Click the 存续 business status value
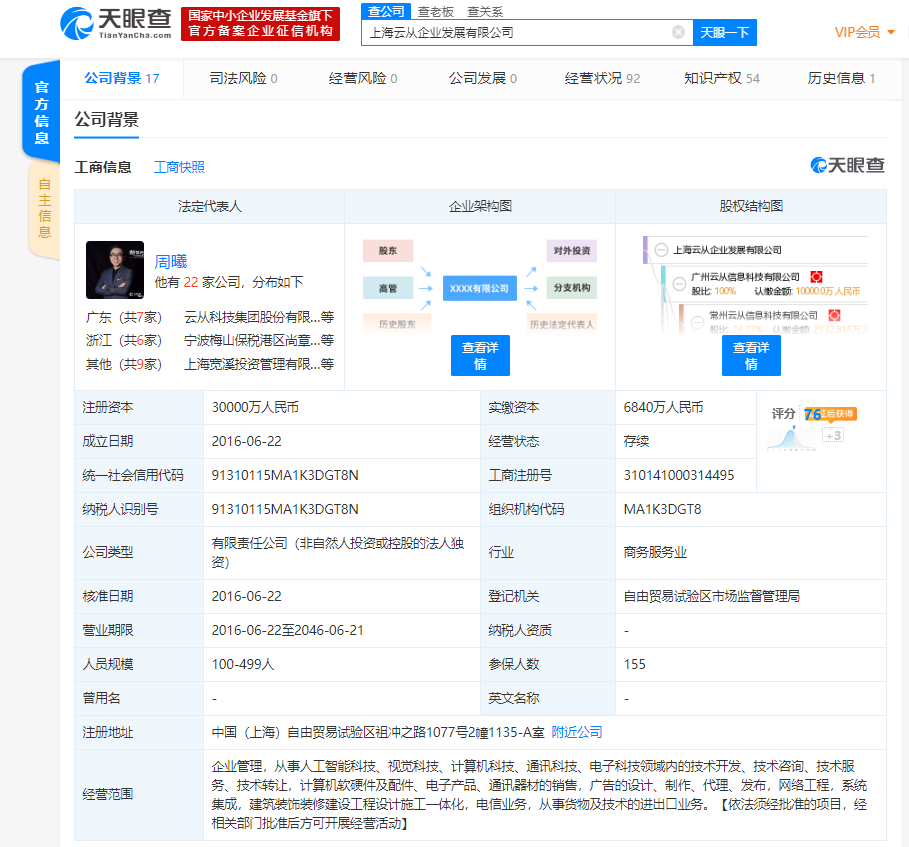Image resolution: width=909 pixels, height=847 pixels. coord(636,442)
